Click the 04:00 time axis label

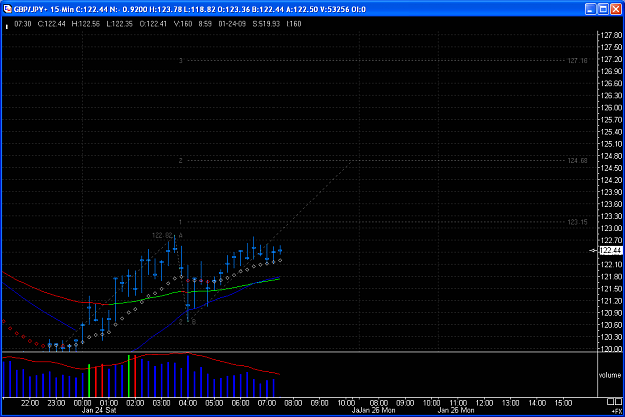point(188,403)
